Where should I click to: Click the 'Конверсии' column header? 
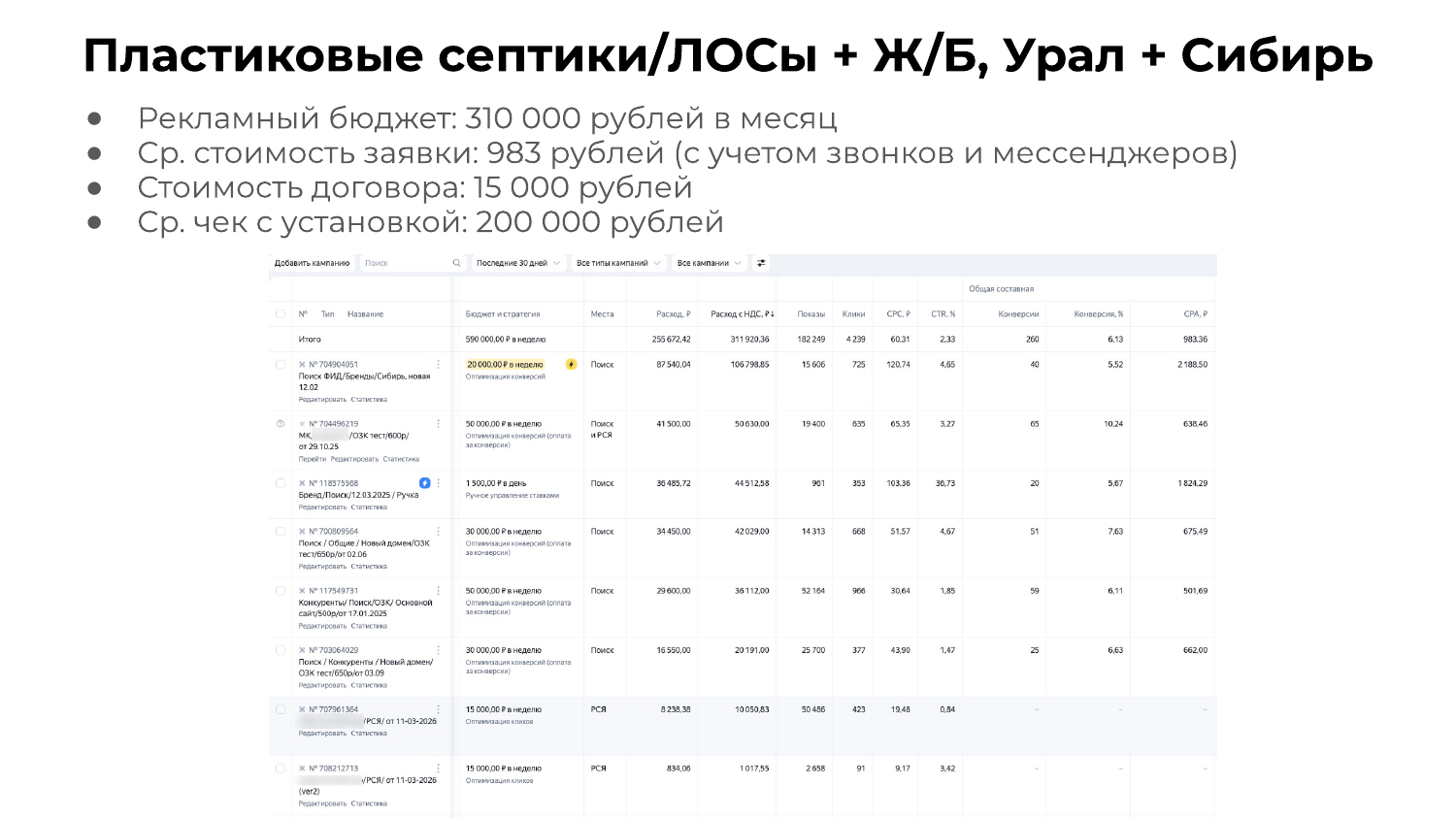pyautogui.click(x=1018, y=314)
